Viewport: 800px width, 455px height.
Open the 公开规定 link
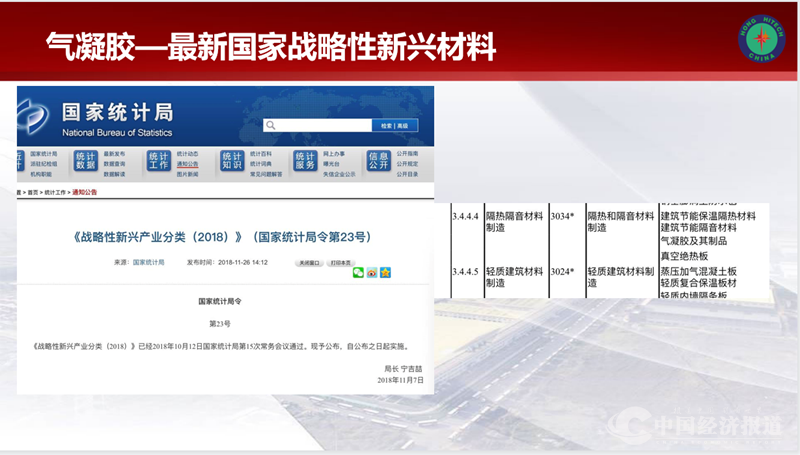tap(407, 164)
